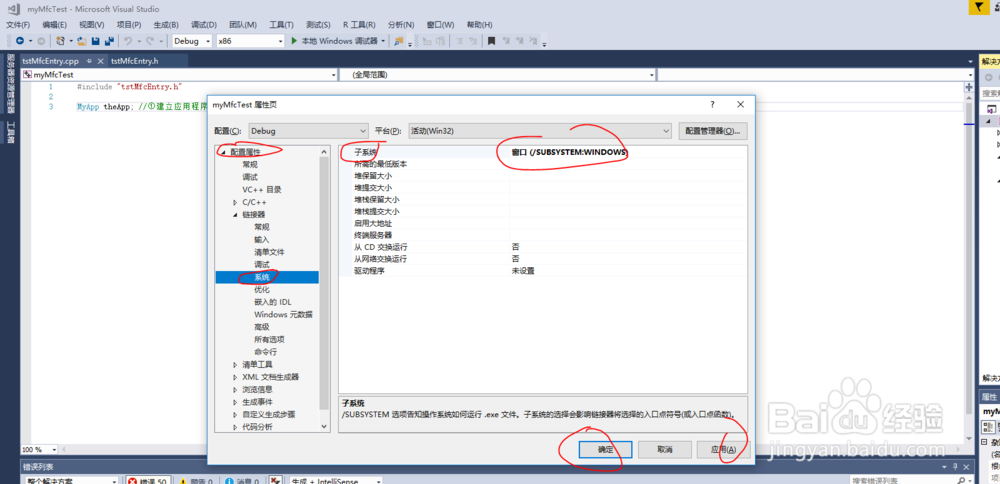Expand the 生成事件 tree node
The width and height of the screenshot is (1000, 484).
point(235,402)
